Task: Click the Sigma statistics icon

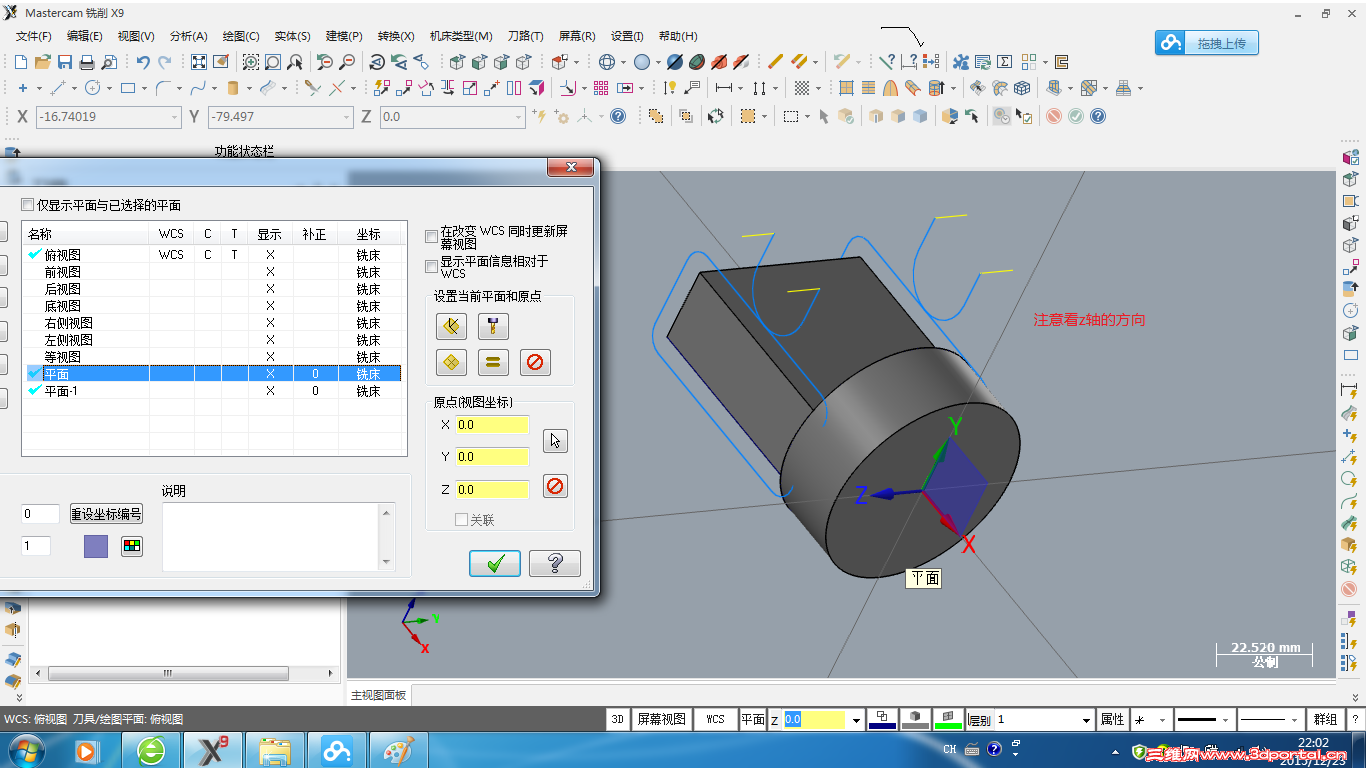Action: [1005, 62]
